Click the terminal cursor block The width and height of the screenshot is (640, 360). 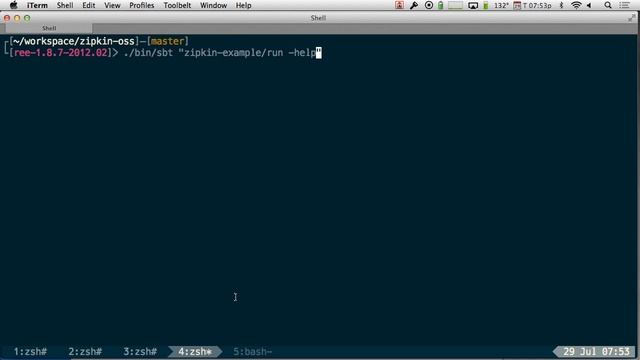pyautogui.click(x=319, y=53)
